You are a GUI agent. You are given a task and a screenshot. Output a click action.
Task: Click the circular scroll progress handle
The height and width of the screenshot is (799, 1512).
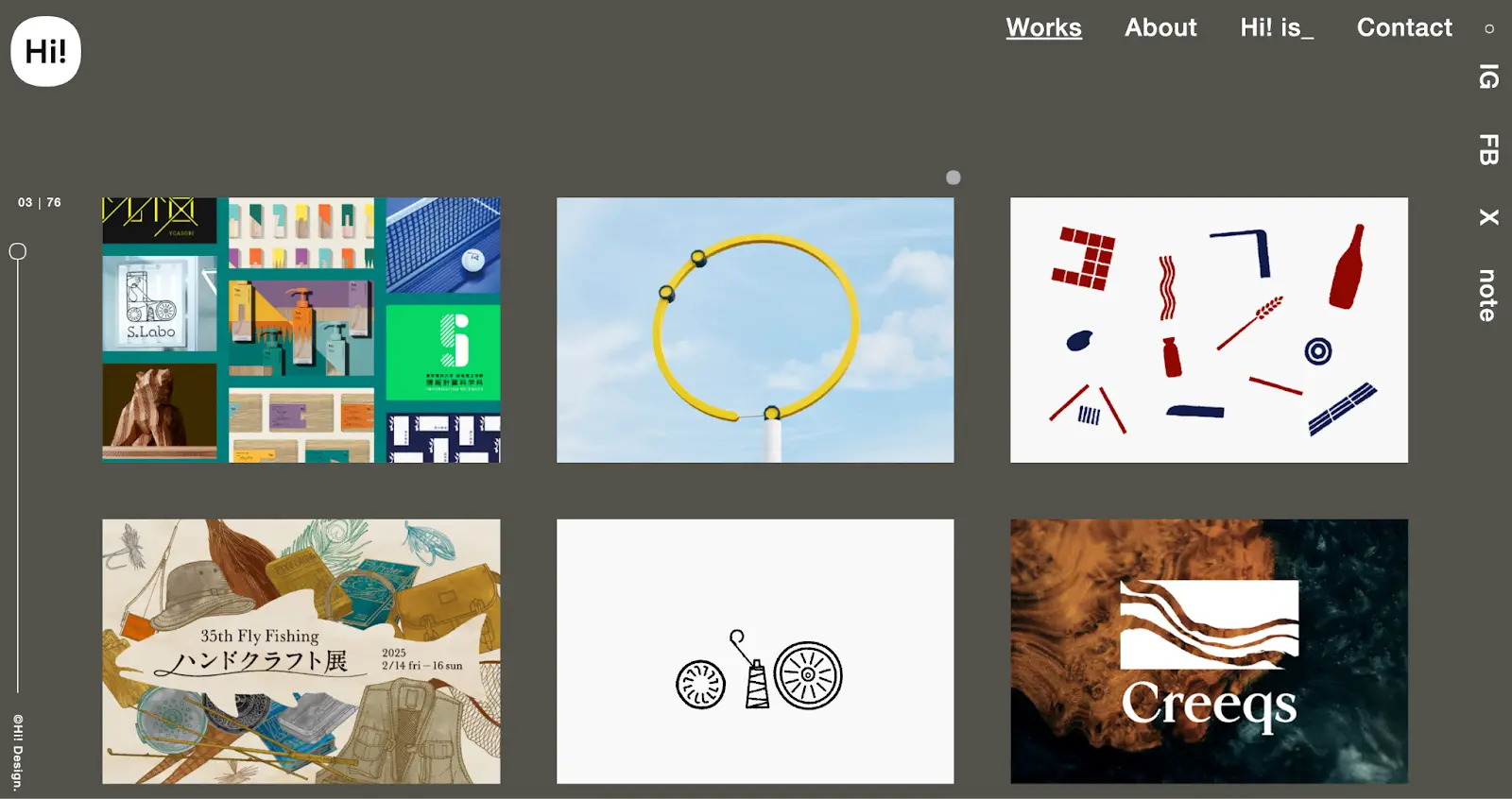point(18,251)
